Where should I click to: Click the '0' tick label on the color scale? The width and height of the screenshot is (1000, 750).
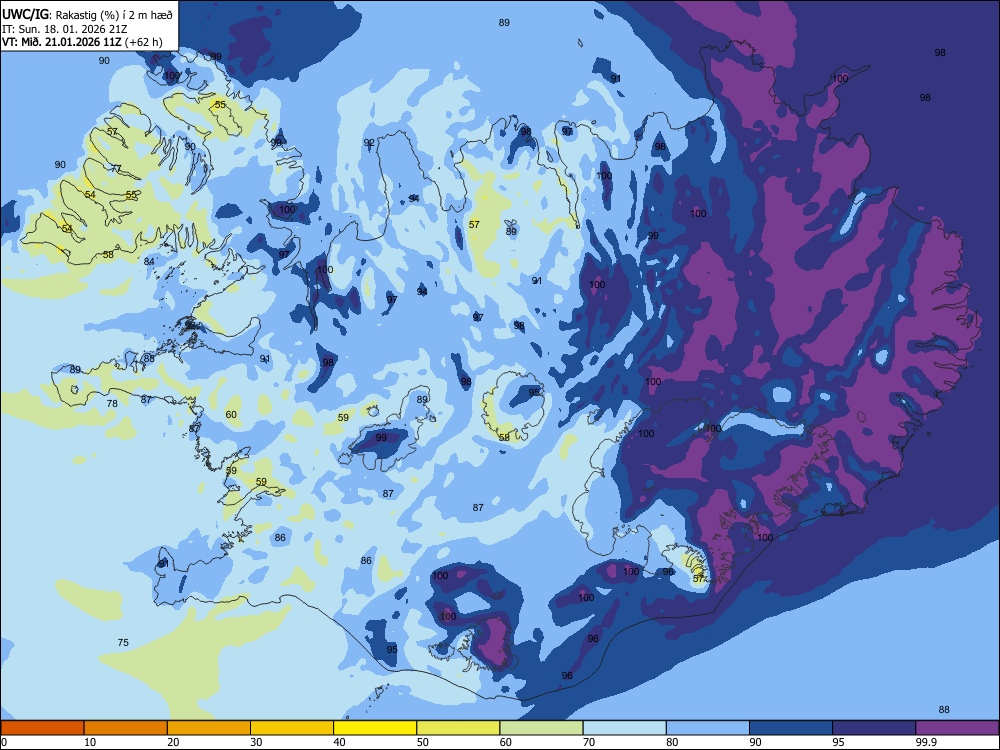(4, 742)
